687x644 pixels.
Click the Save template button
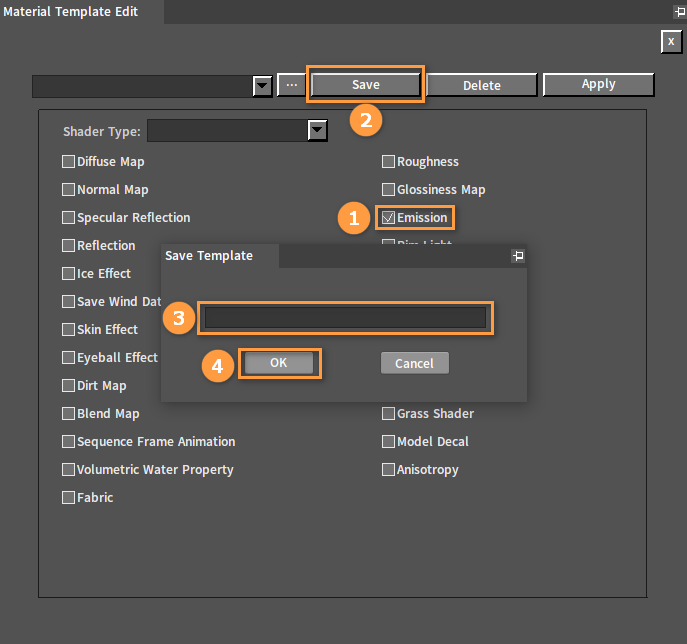click(x=366, y=85)
